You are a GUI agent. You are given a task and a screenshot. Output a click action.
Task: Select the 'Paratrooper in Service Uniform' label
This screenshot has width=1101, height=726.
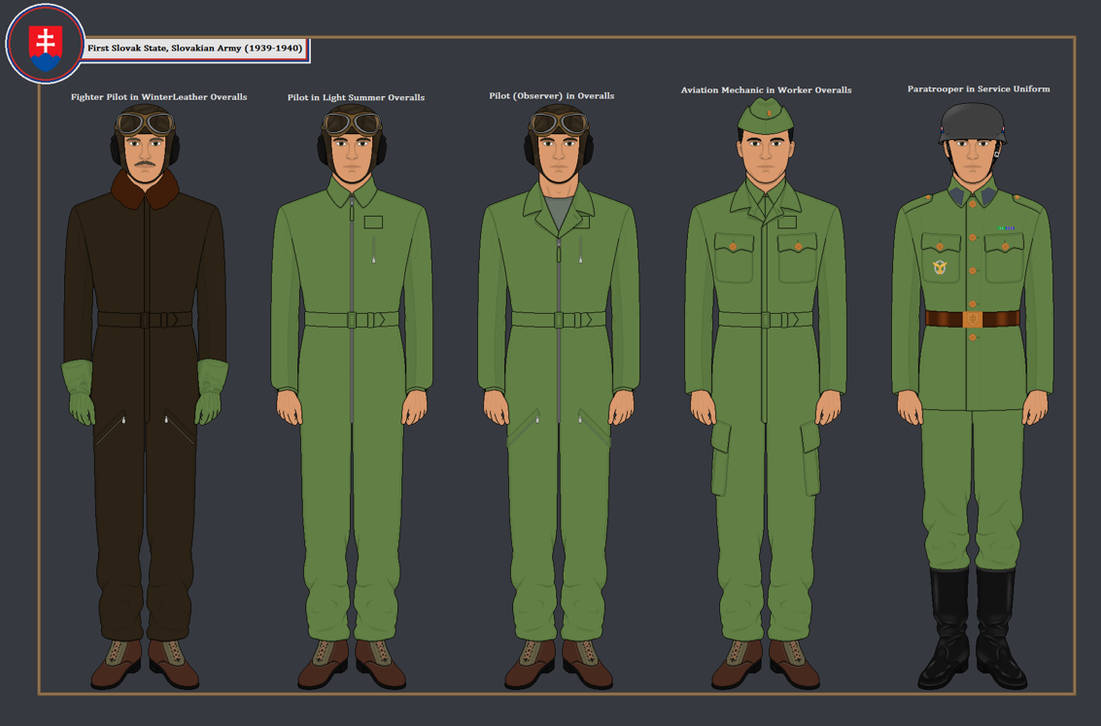point(977,88)
